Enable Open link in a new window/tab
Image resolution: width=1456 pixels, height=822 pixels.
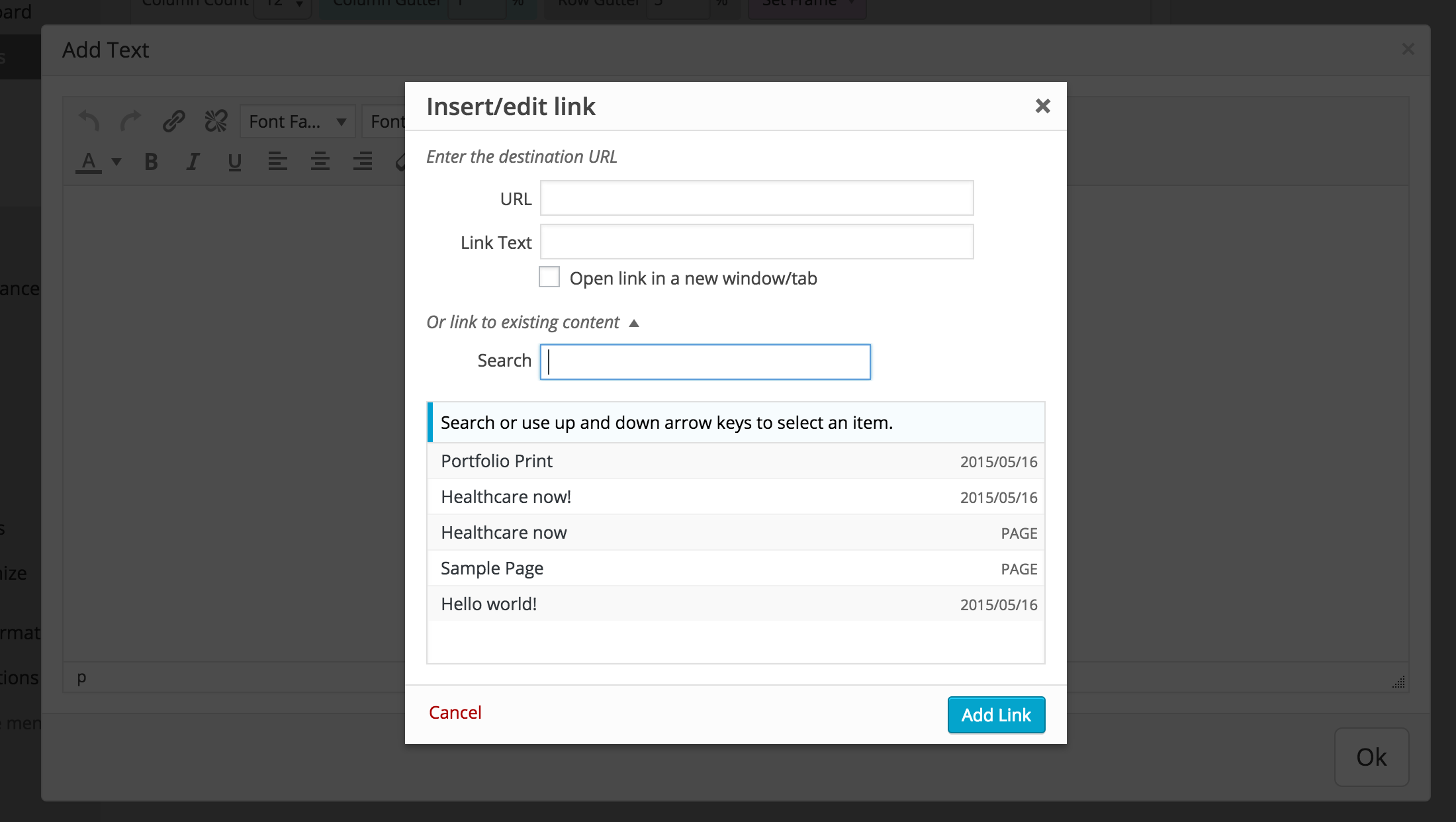pyautogui.click(x=549, y=277)
